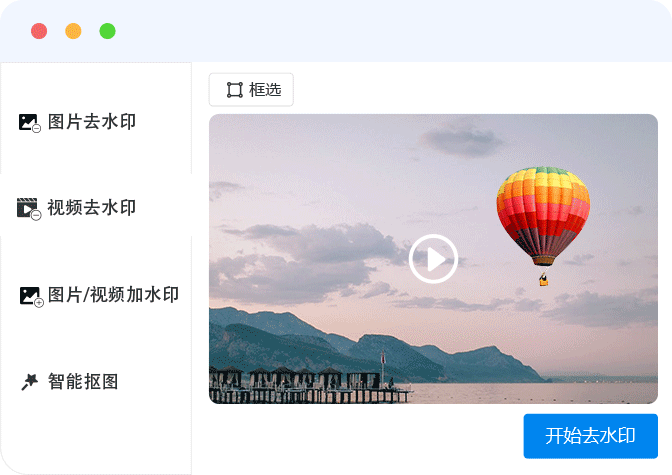Click the yellow minimize window dot
This screenshot has height=475, width=672.
click(x=73, y=31)
